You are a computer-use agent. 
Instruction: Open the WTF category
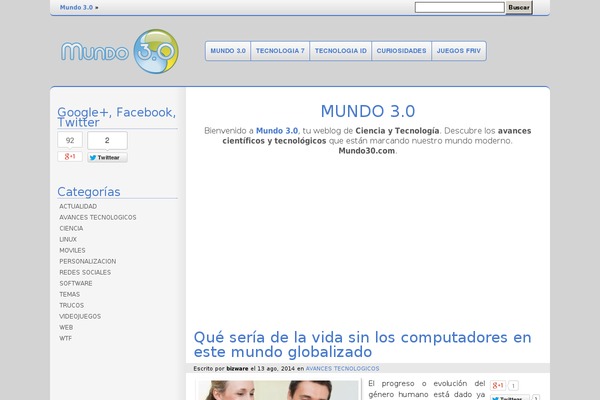coord(65,338)
